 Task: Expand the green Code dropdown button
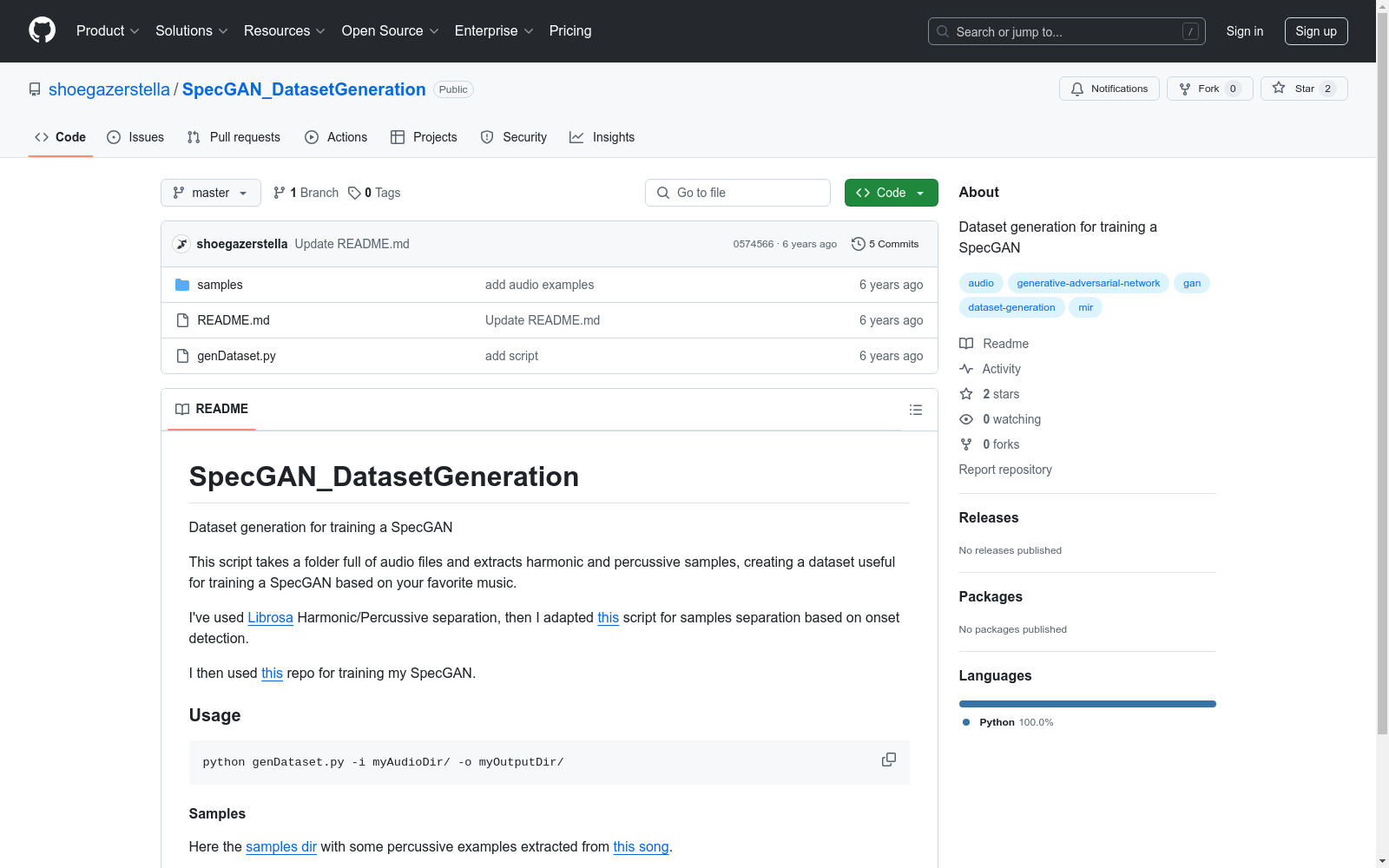pos(891,193)
